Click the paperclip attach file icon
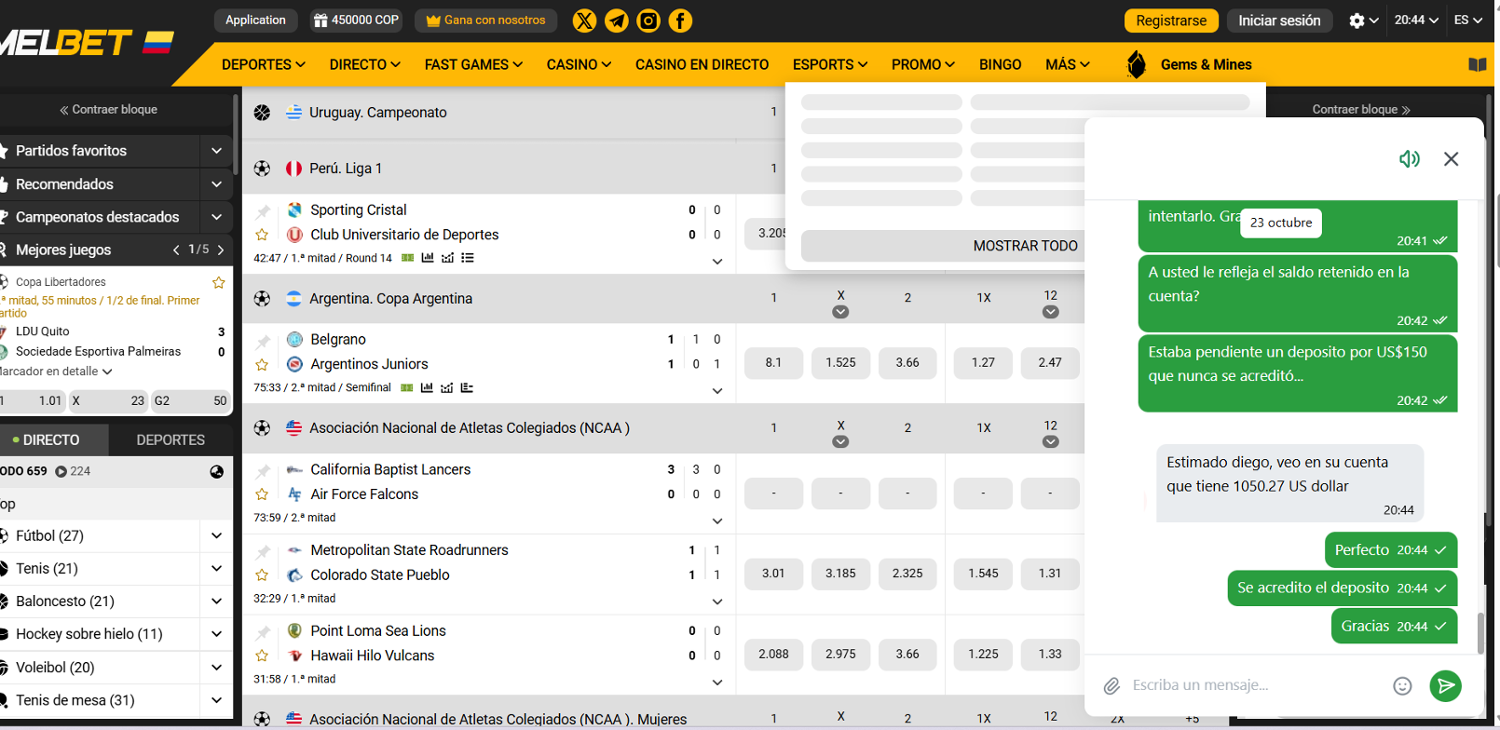The image size is (1500, 730). tap(1111, 686)
